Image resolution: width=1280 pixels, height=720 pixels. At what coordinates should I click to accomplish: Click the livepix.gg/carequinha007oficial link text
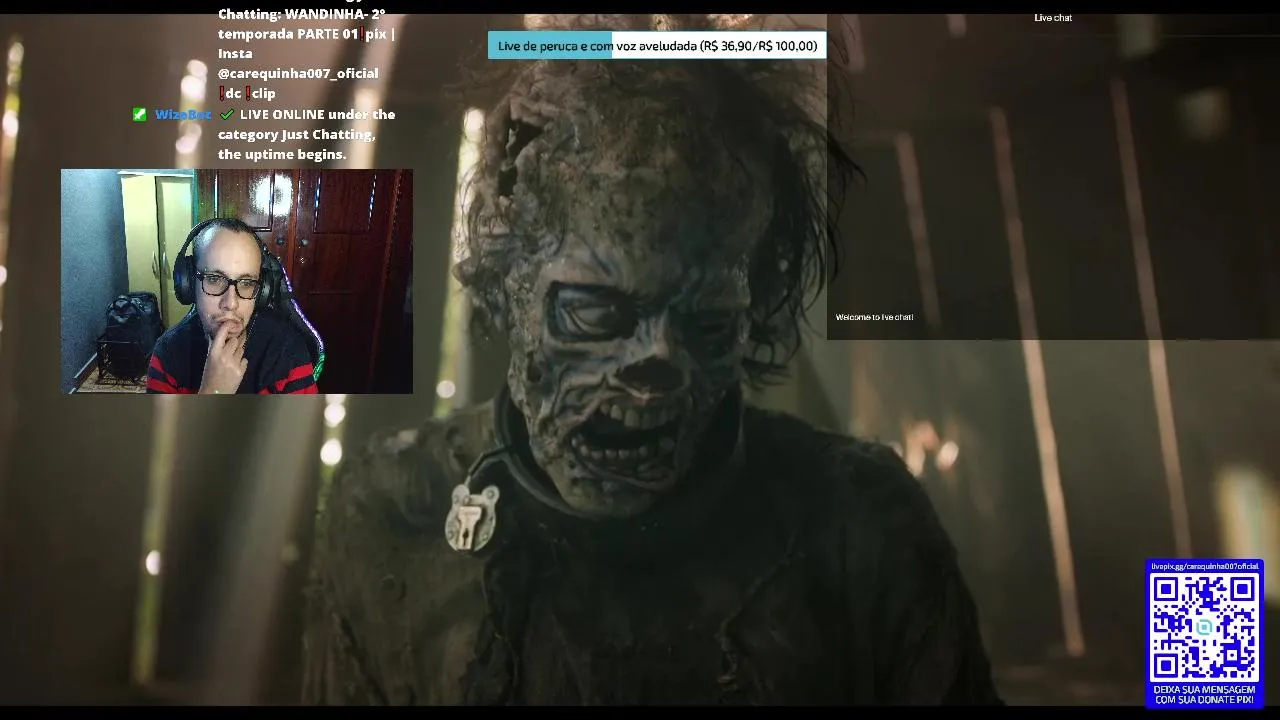(1204, 566)
